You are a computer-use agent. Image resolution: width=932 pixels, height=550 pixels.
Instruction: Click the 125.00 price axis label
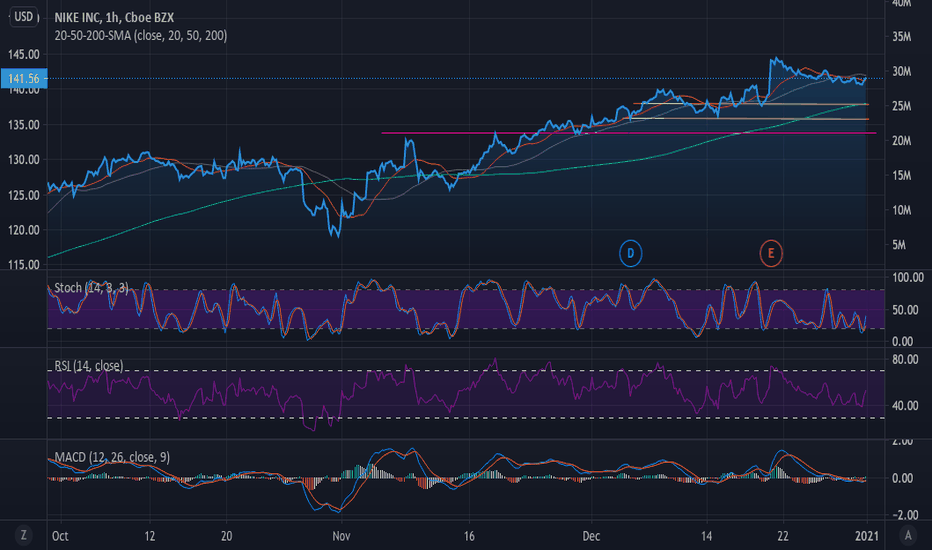coord(24,195)
